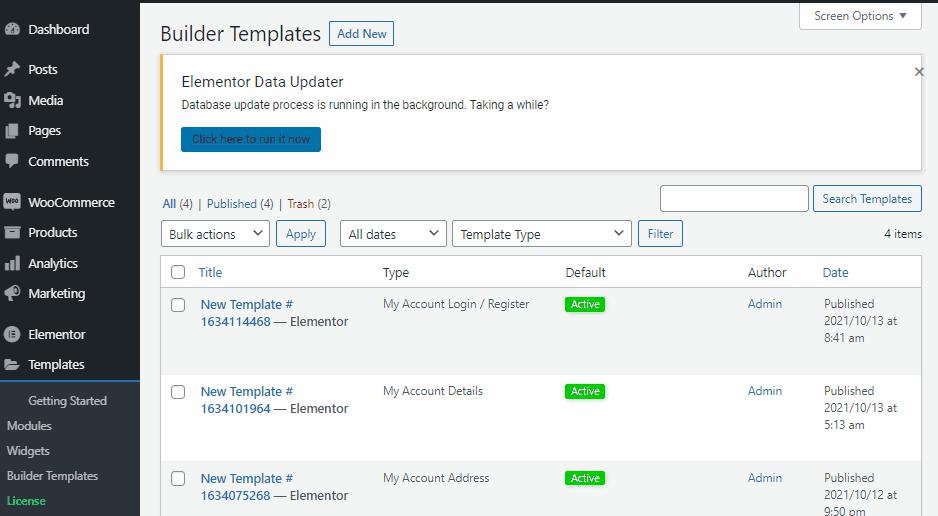Click Admin author in Login / Register row
The width and height of the screenshot is (938, 516).
[765, 304]
